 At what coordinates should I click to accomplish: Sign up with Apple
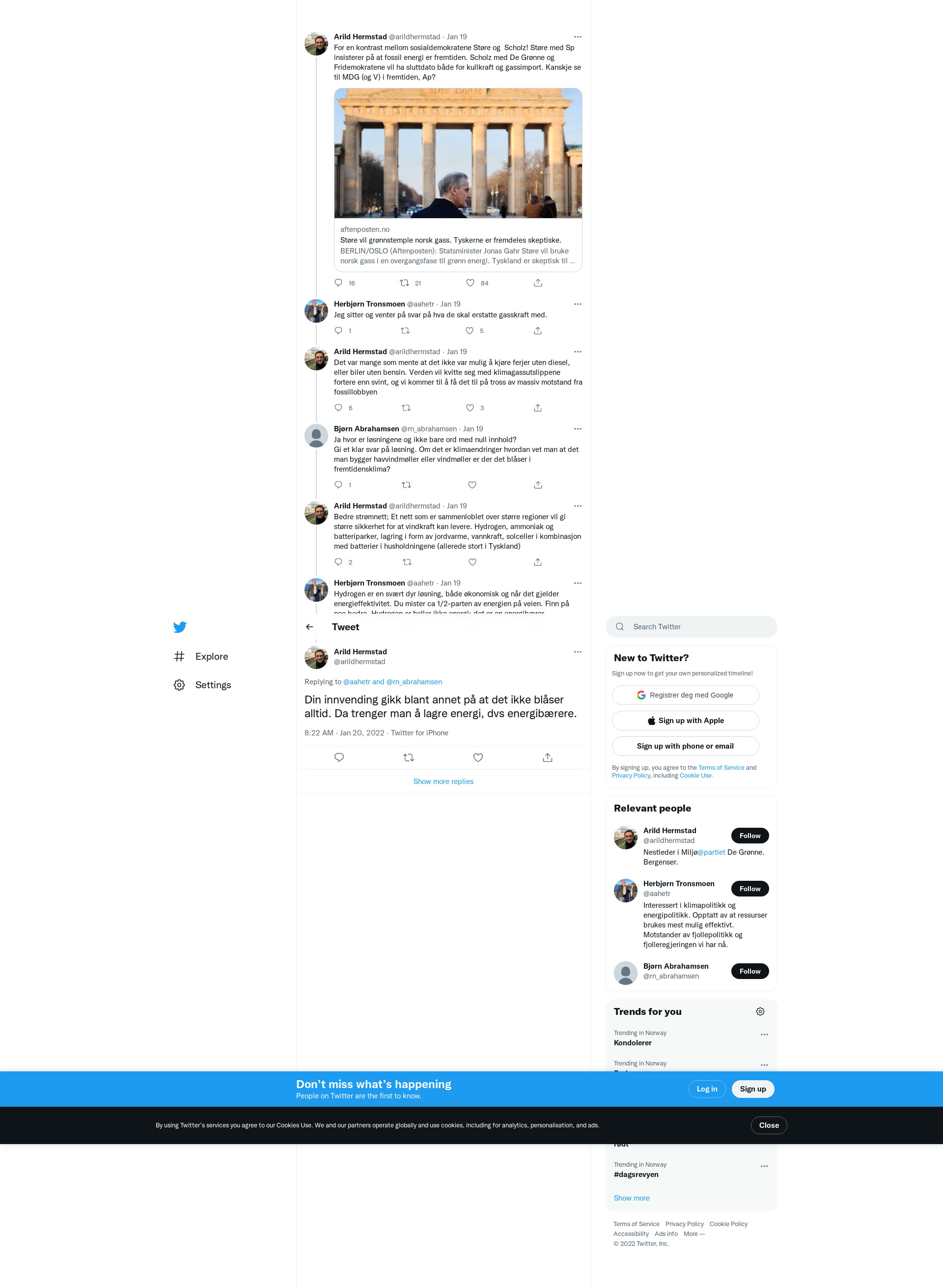(685, 721)
